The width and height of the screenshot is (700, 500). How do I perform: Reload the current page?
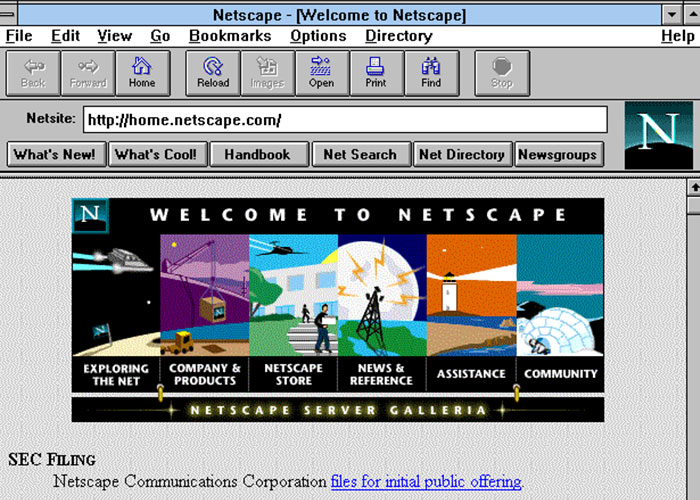(212, 72)
